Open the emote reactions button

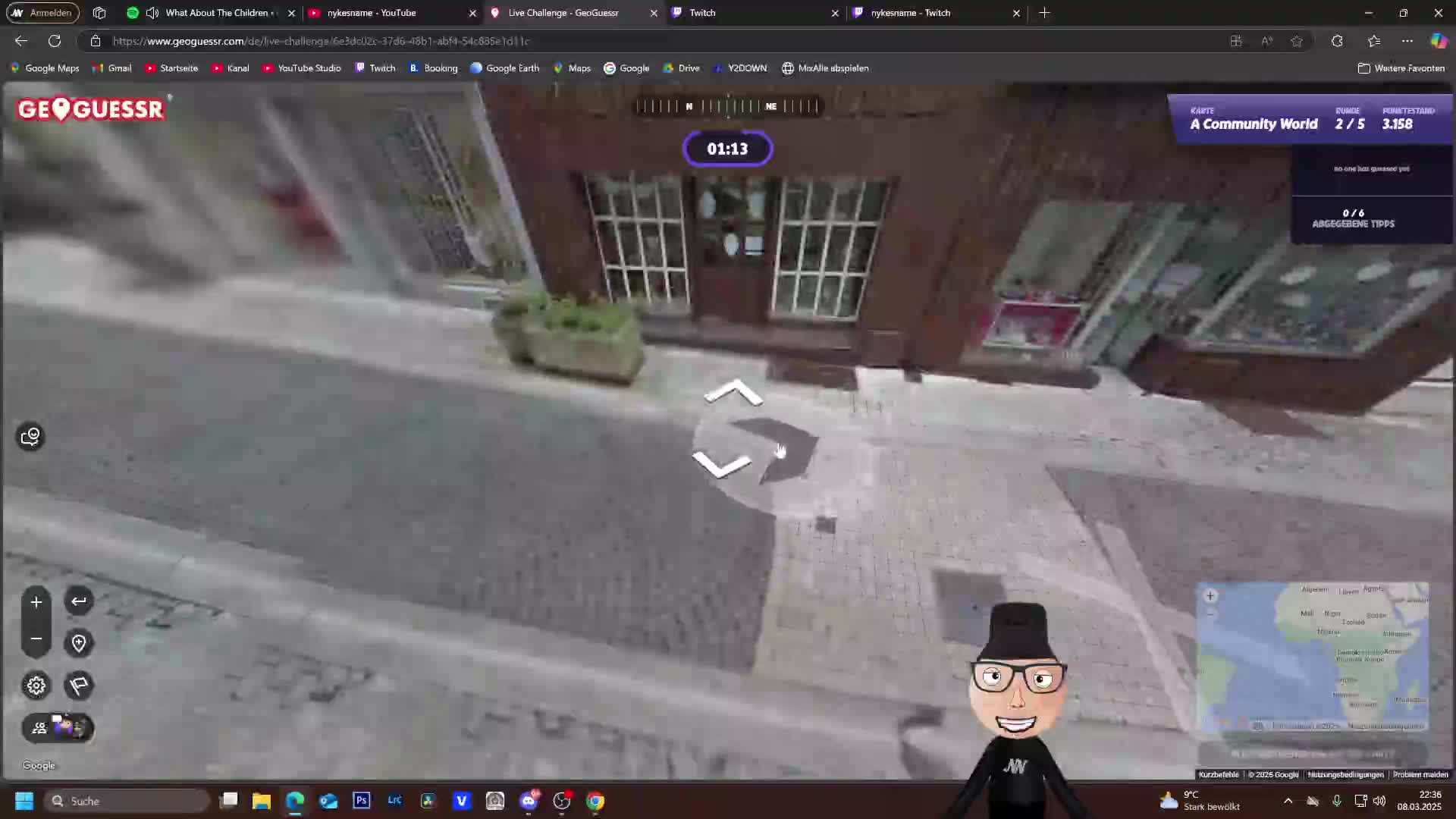(x=30, y=436)
